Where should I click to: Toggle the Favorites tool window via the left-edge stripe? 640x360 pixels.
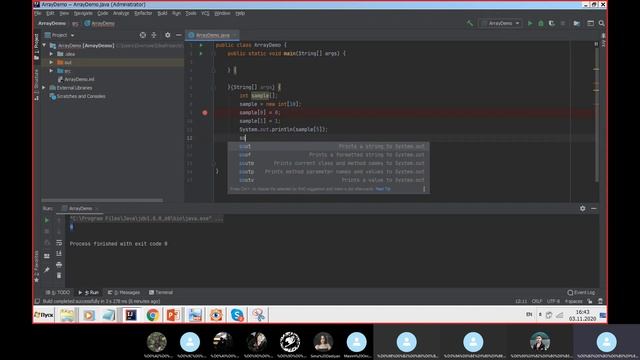tap(36, 267)
